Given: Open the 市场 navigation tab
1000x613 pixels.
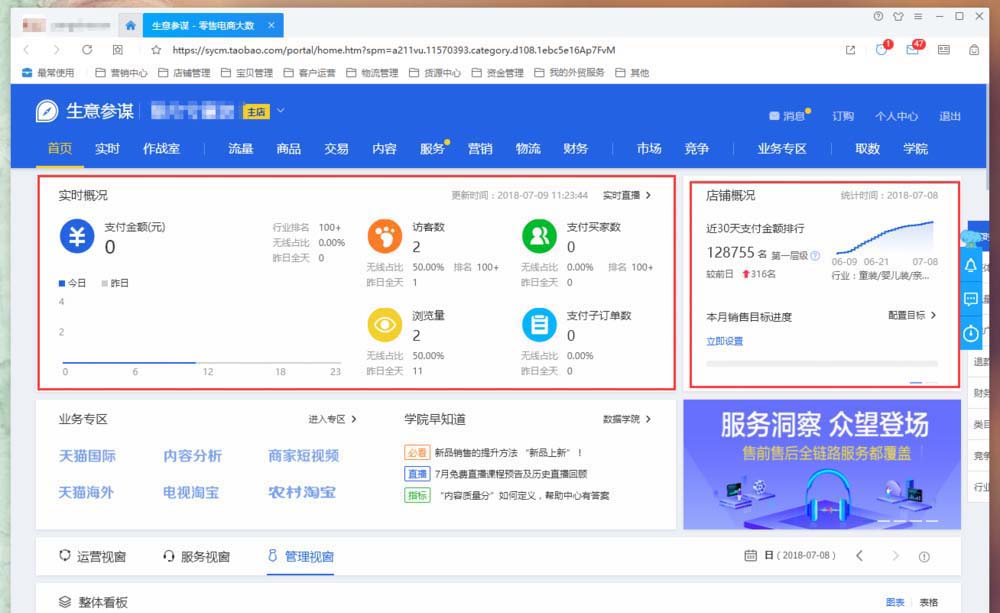Looking at the screenshot, I should [649, 149].
